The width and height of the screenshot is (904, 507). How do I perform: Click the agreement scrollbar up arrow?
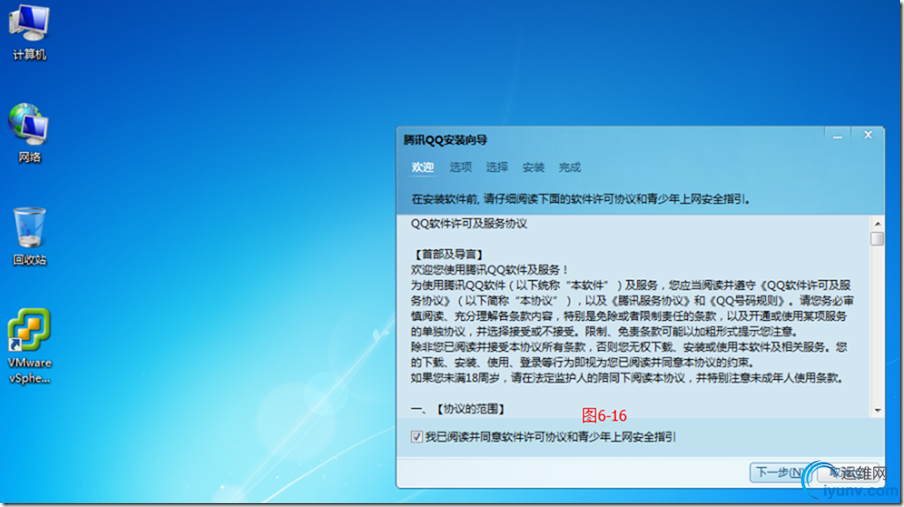(x=877, y=223)
